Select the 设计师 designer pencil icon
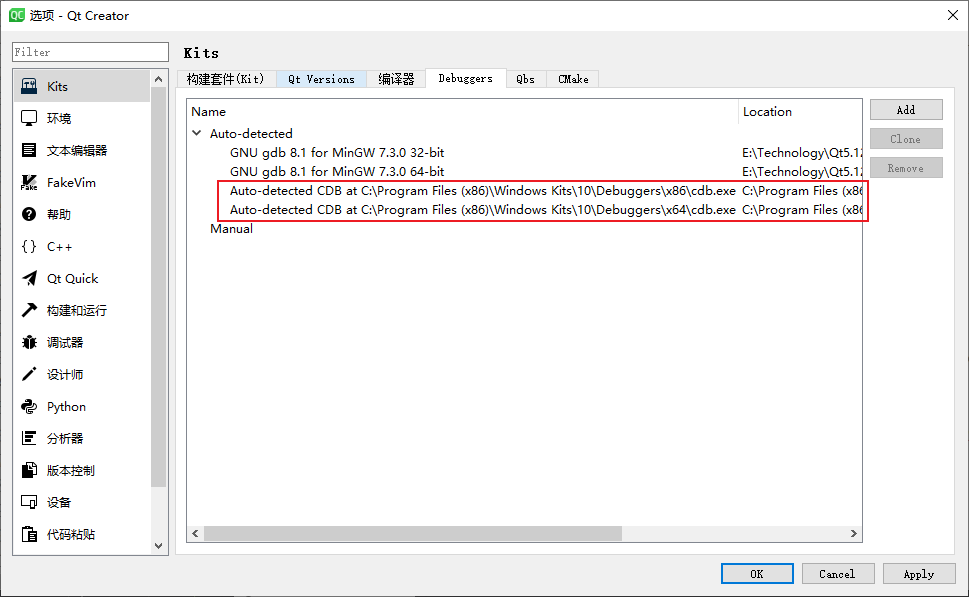The height and width of the screenshot is (597, 969). pyautogui.click(x=29, y=375)
